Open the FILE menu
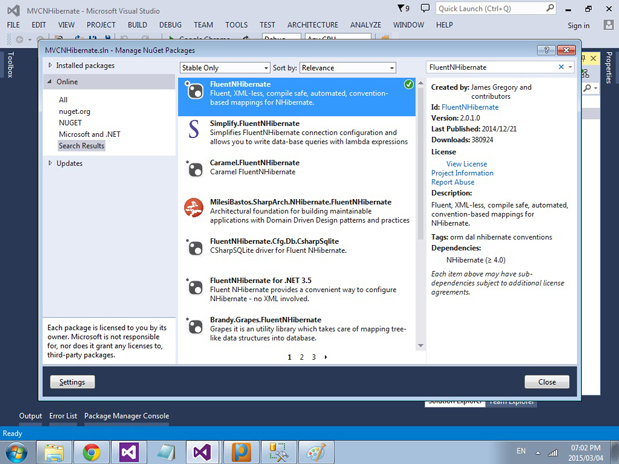 [x=13, y=25]
